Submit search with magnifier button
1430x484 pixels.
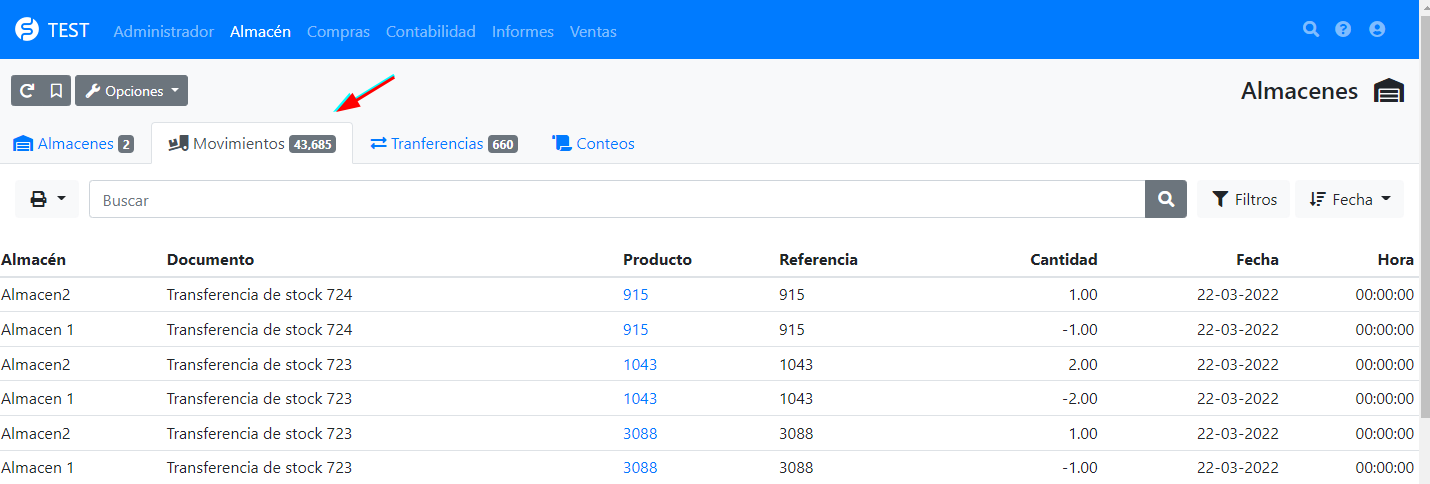coord(1166,199)
